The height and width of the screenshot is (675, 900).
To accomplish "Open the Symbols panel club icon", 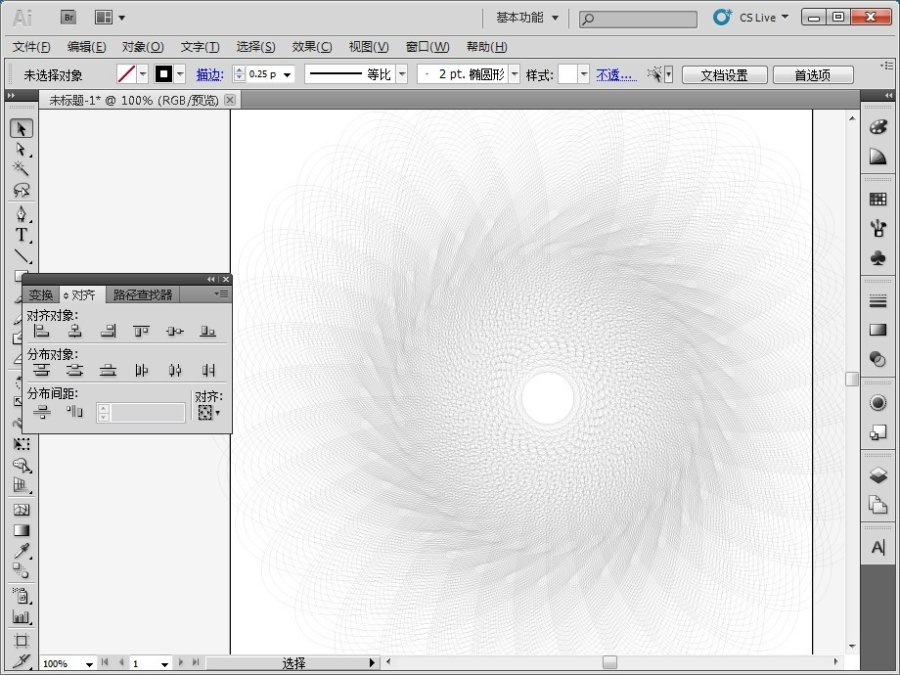I will tap(878, 258).
